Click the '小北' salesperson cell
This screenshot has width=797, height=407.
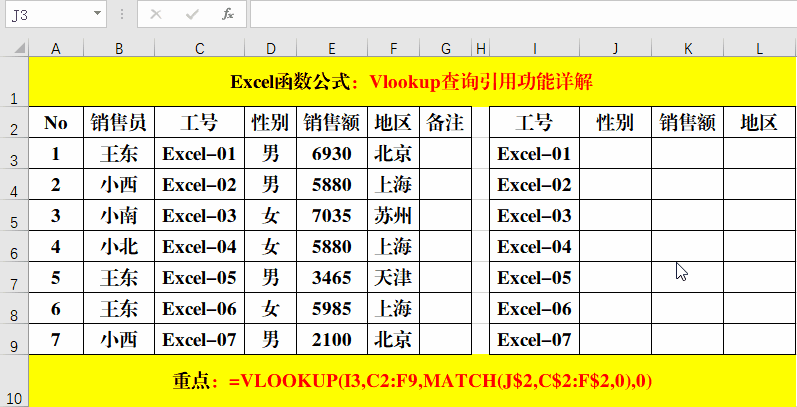[119, 246]
